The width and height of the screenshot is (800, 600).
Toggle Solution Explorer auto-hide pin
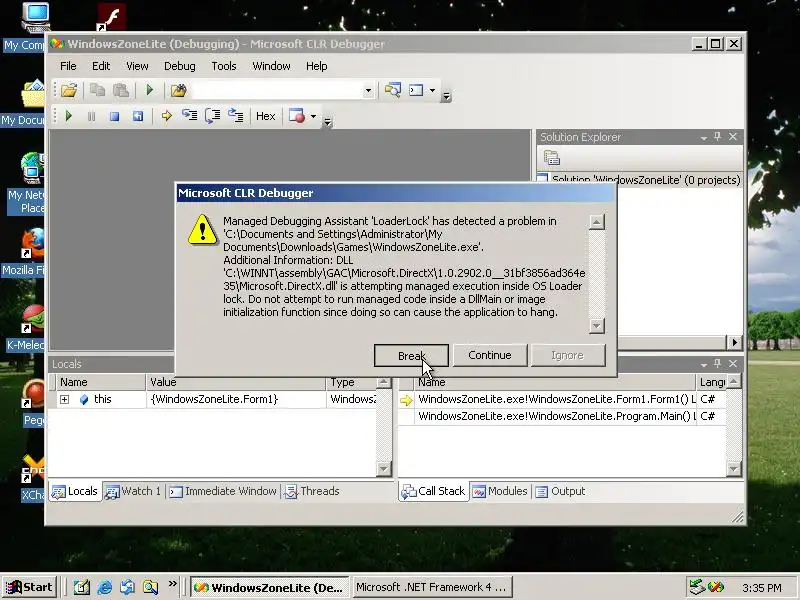click(x=718, y=137)
